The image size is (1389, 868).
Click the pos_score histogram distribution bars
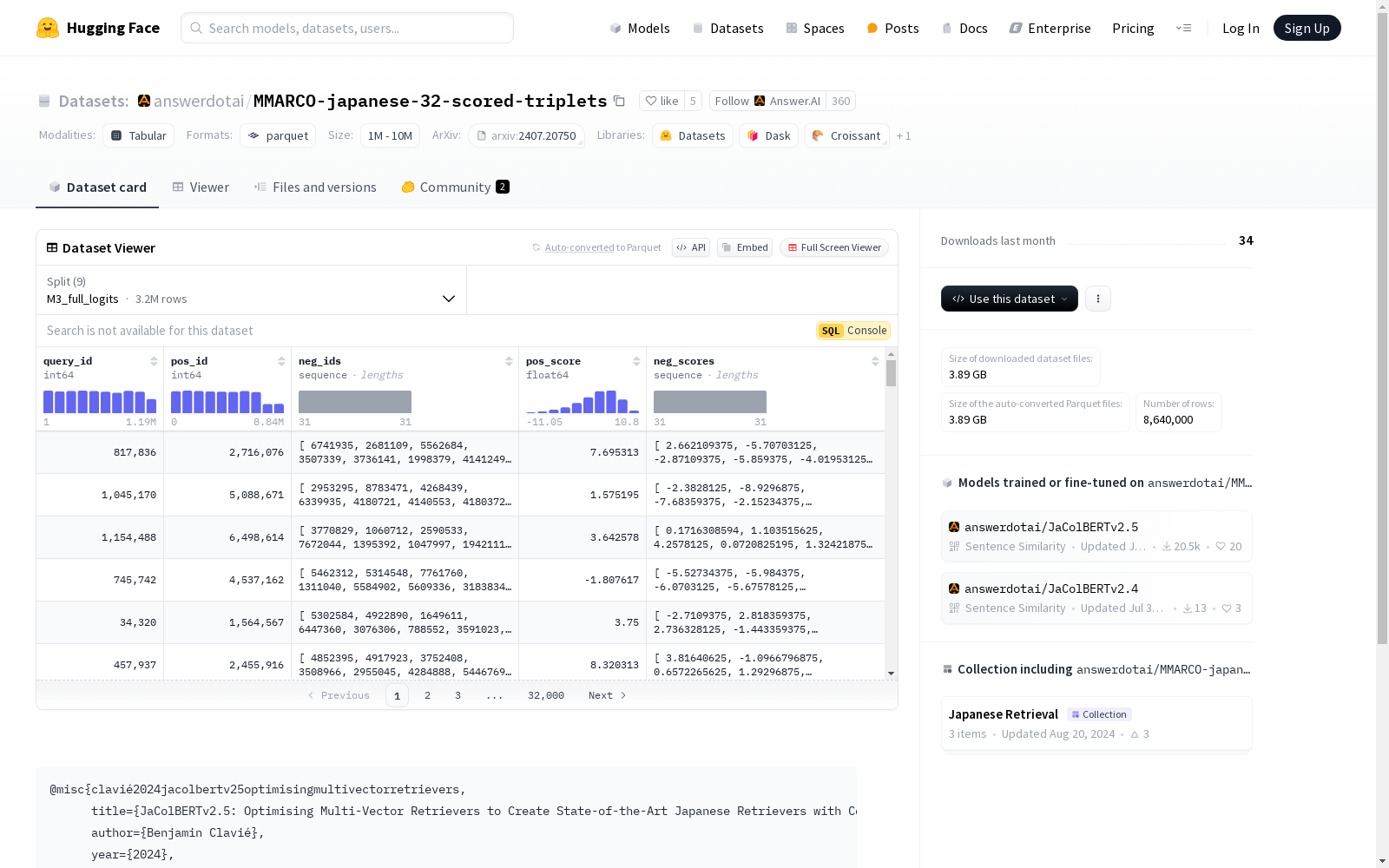[583, 401]
